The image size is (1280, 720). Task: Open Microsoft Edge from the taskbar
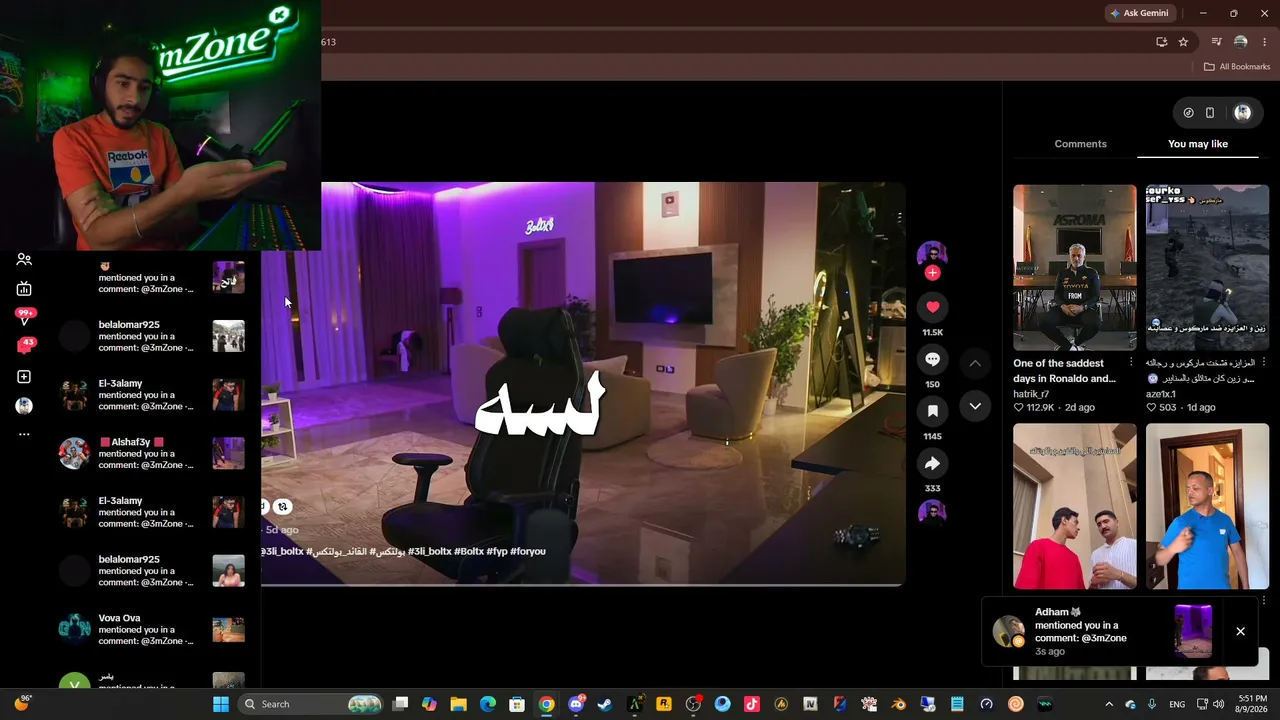488,704
